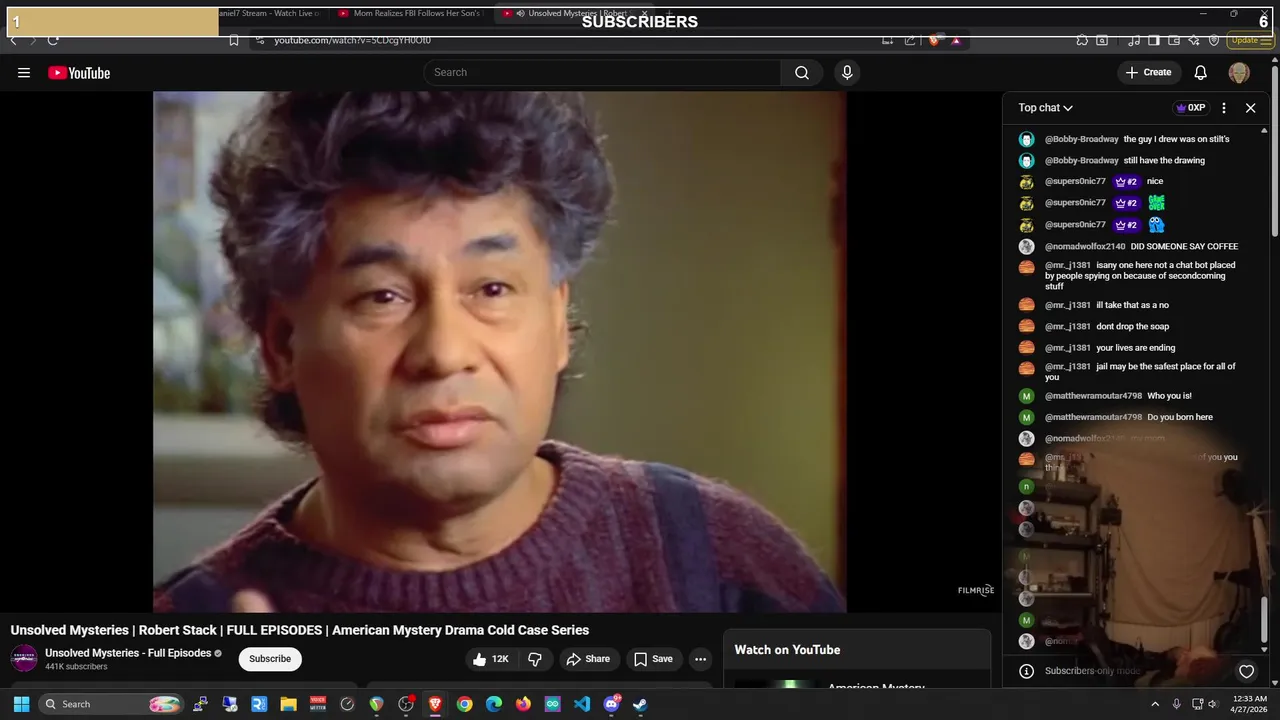Image resolution: width=1280 pixels, height=720 pixels.
Task: Open the volume control in system tray
Action: coord(1214,704)
